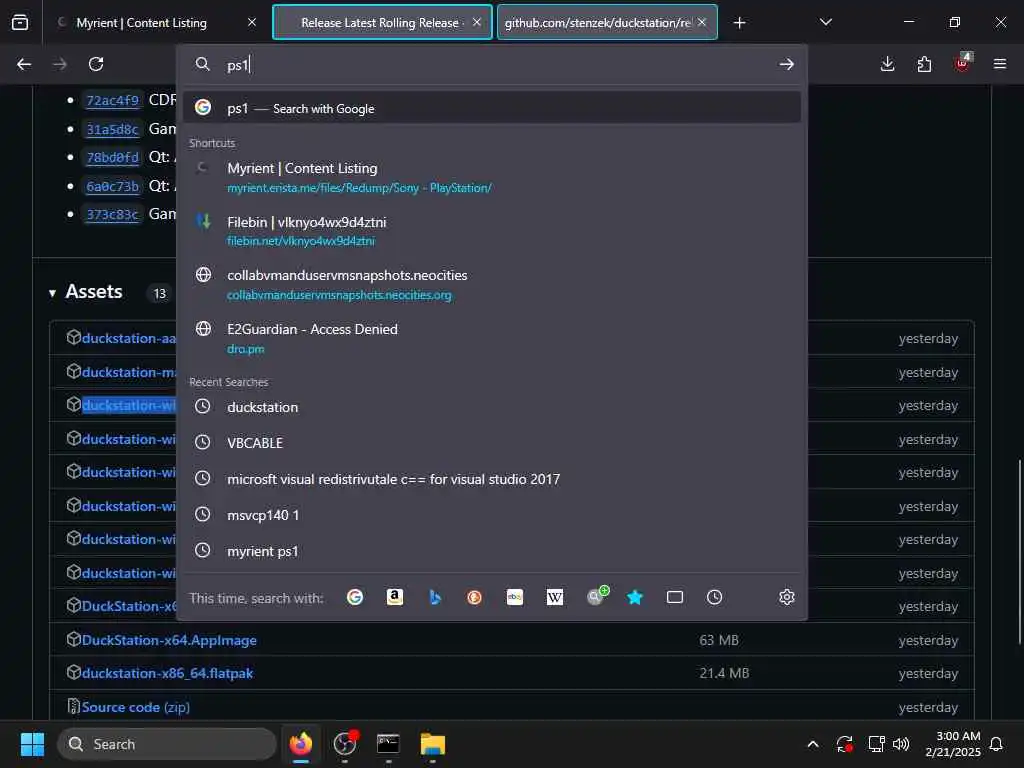Close the Myrient Content Listing tab
Viewport: 1024px width, 768px height.
(x=252, y=22)
